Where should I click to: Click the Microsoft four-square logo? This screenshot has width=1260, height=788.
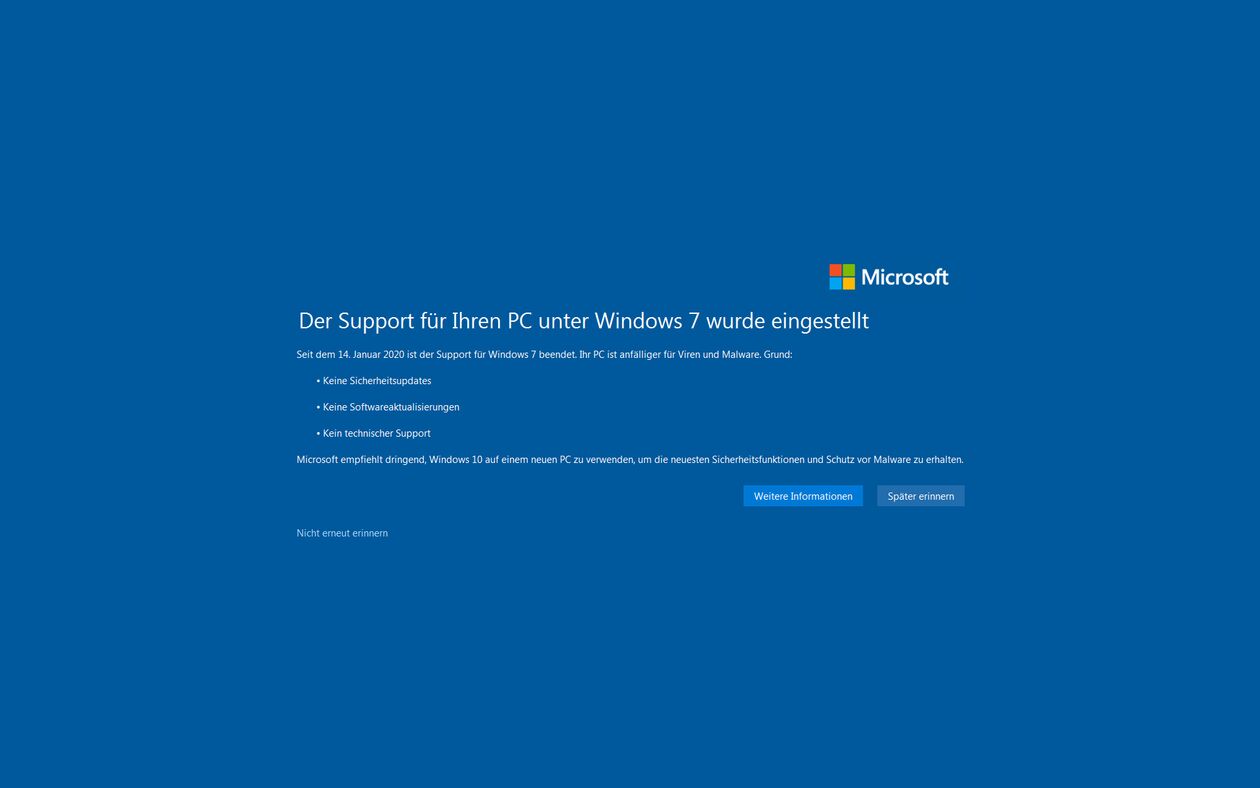click(x=842, y=277)
